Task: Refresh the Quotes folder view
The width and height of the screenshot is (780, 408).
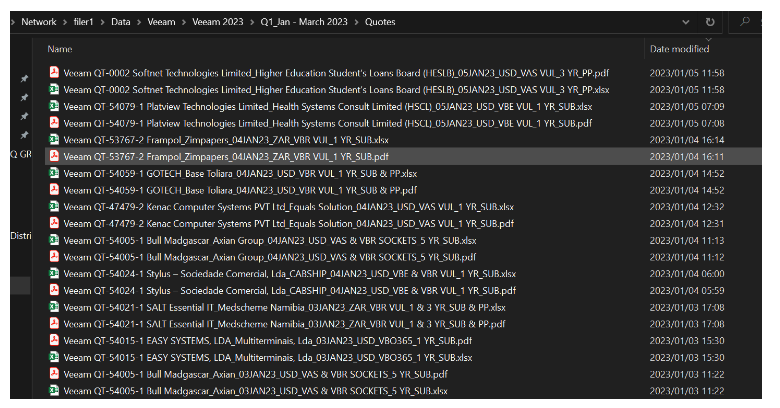Action: (710, 22)
